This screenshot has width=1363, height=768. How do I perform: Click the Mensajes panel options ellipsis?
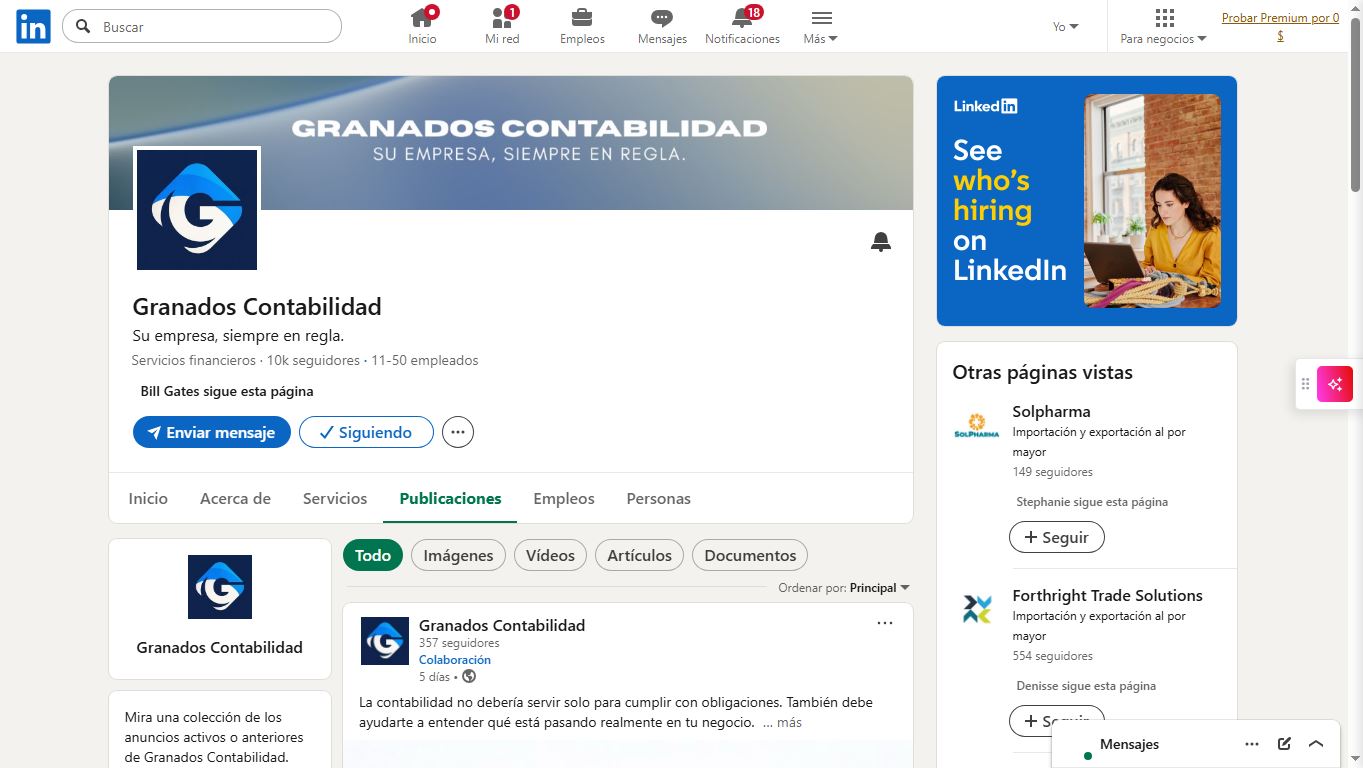coord(1252,744)
